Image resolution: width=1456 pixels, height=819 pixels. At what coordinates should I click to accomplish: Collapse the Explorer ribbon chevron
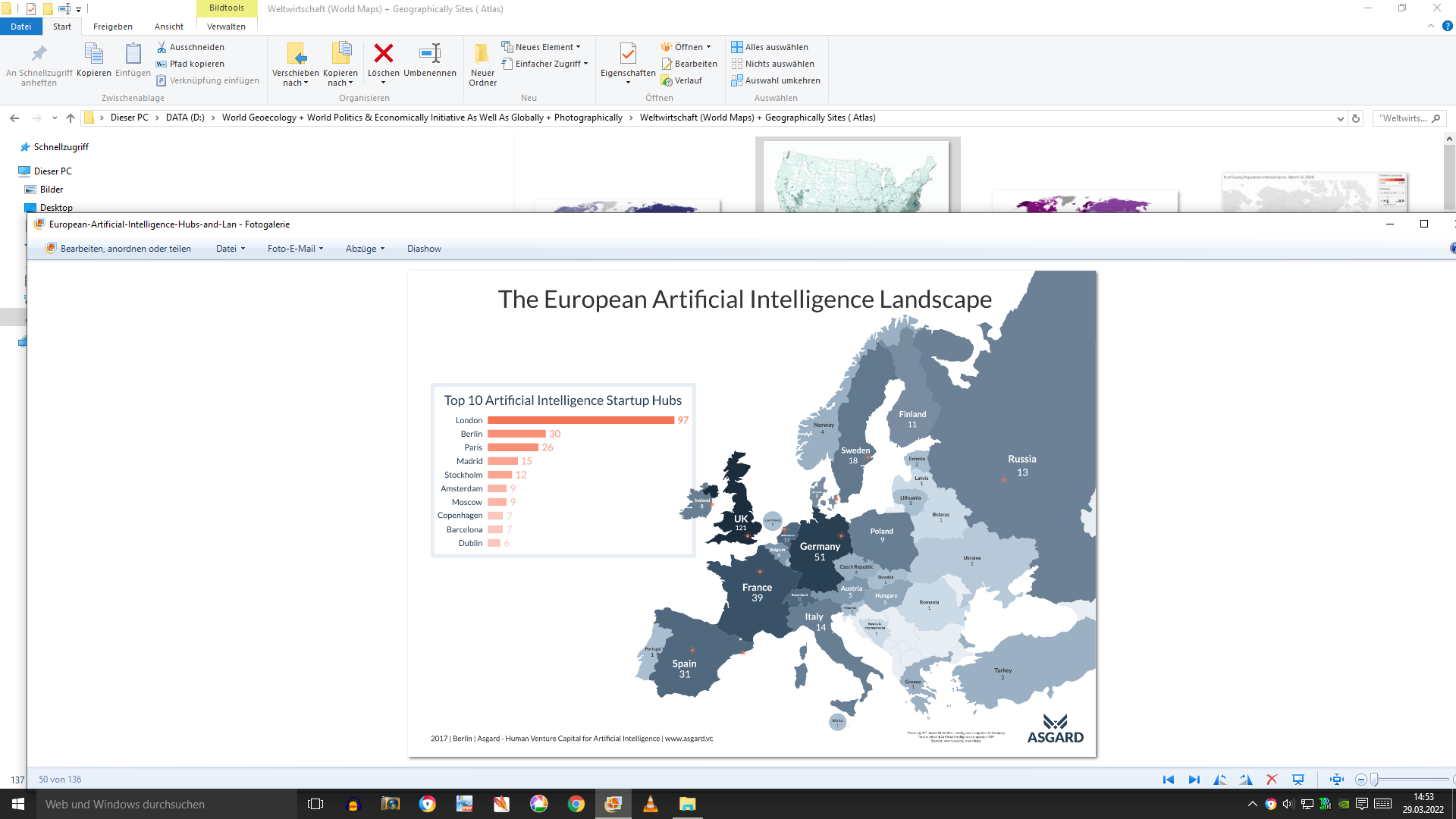pyautogui.click(x=1431, y=26)
